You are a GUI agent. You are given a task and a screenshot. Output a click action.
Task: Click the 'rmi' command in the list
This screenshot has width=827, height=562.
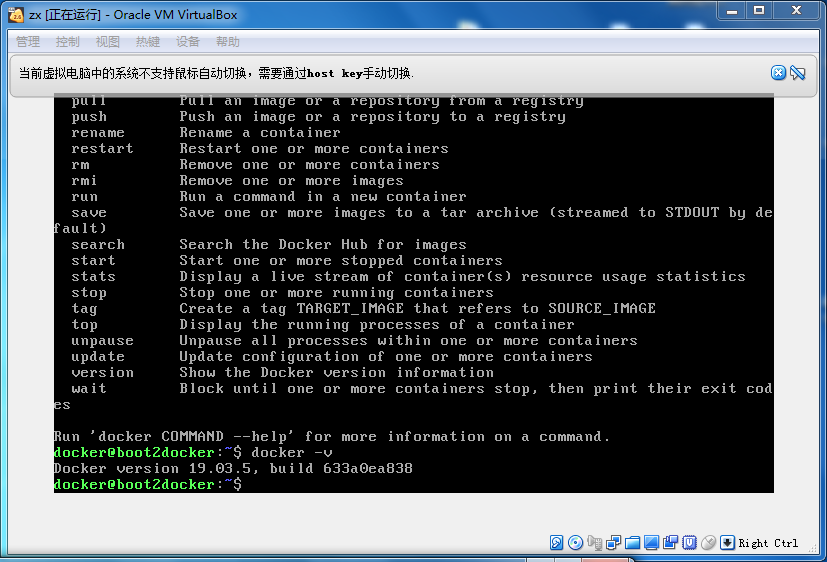(x=84, y=181)
